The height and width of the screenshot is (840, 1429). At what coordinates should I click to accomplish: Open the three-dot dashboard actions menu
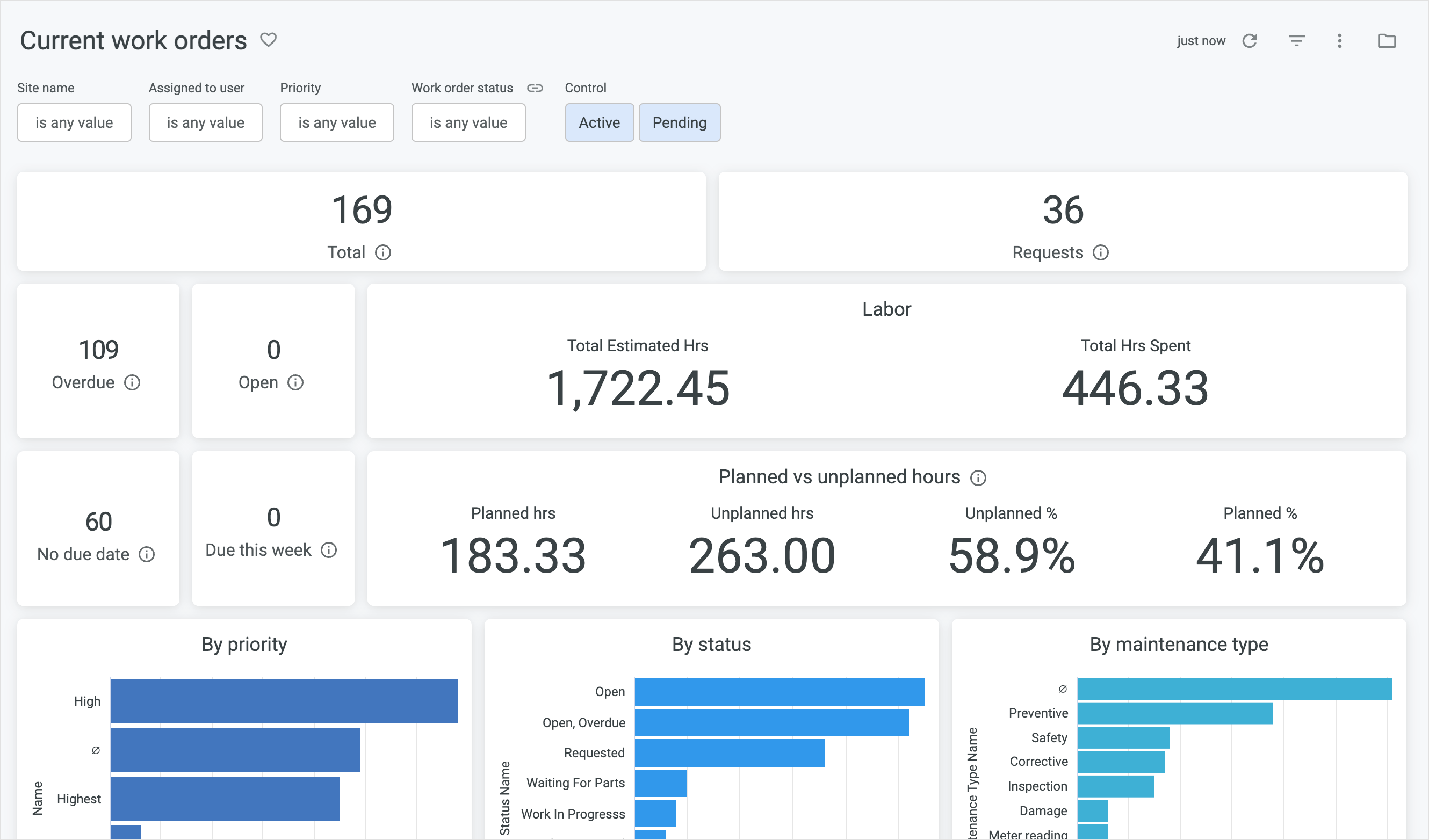1339,41
